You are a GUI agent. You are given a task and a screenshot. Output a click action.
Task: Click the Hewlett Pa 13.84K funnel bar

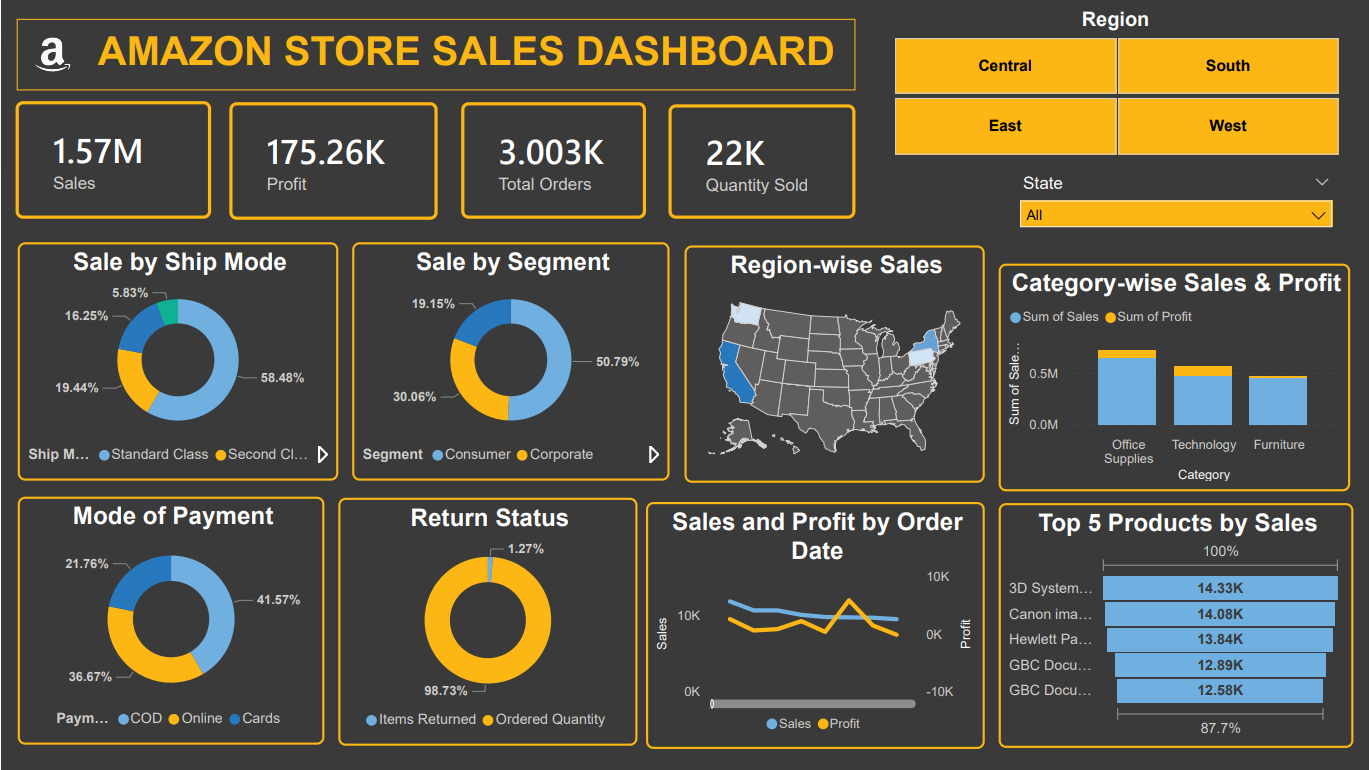1220,639
